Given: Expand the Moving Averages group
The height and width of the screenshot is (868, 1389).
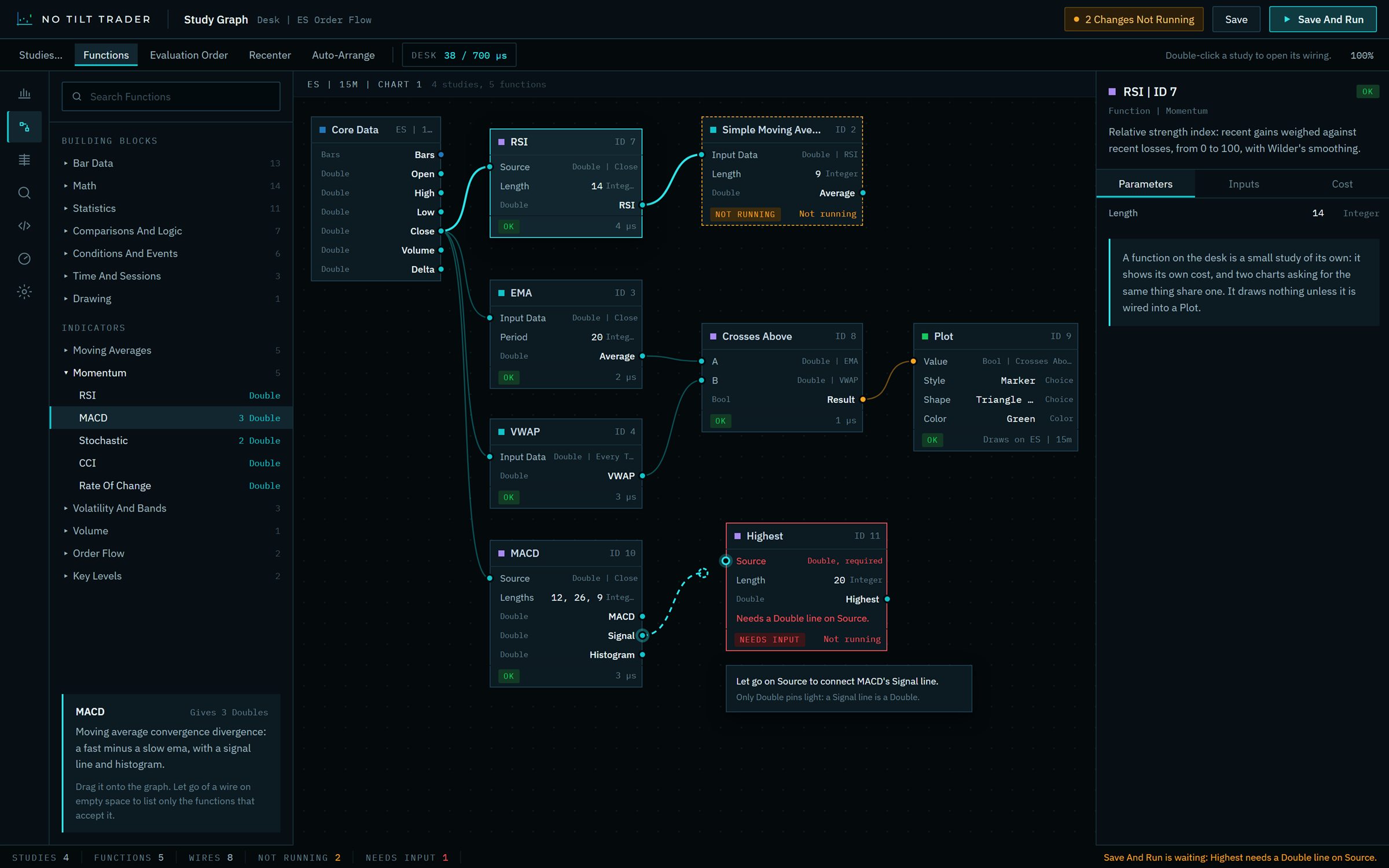Looking at the screenshot, I should 171,350.
